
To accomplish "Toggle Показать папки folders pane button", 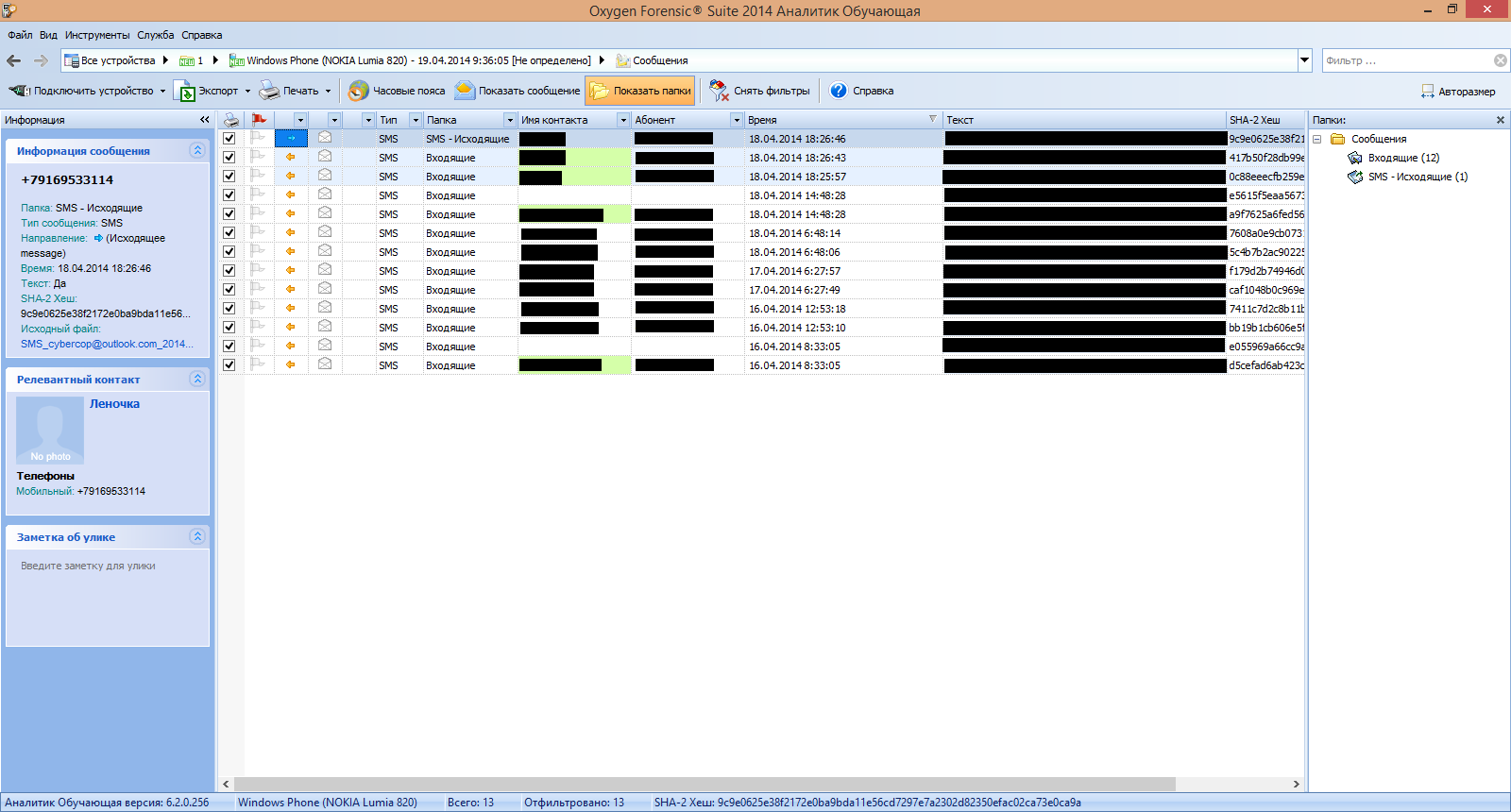I will point(640,91).
